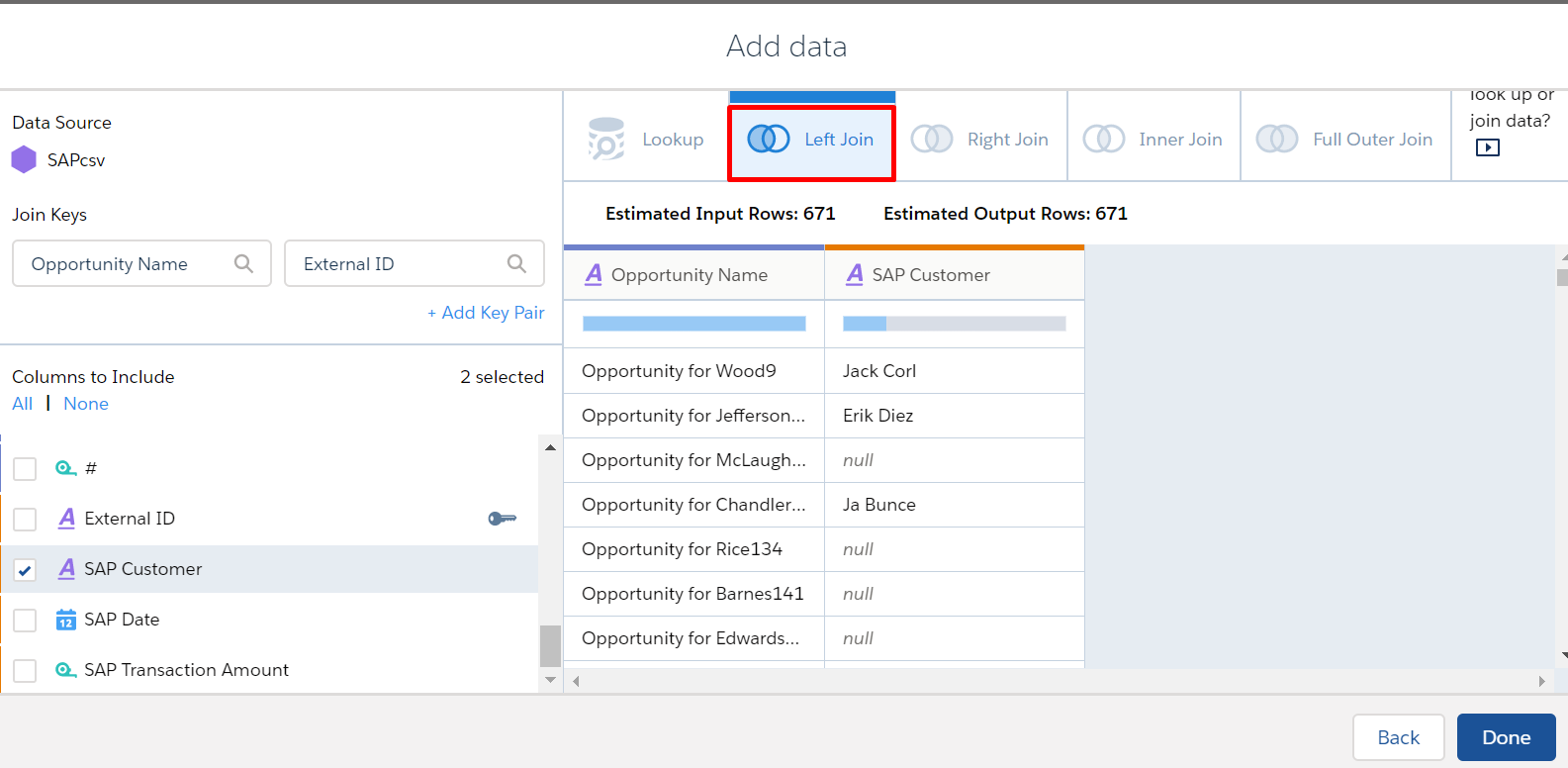This screenshot has height=768, width=1568.
Task: Click the Inner Join Venn icon
Action: point(1103,140)
